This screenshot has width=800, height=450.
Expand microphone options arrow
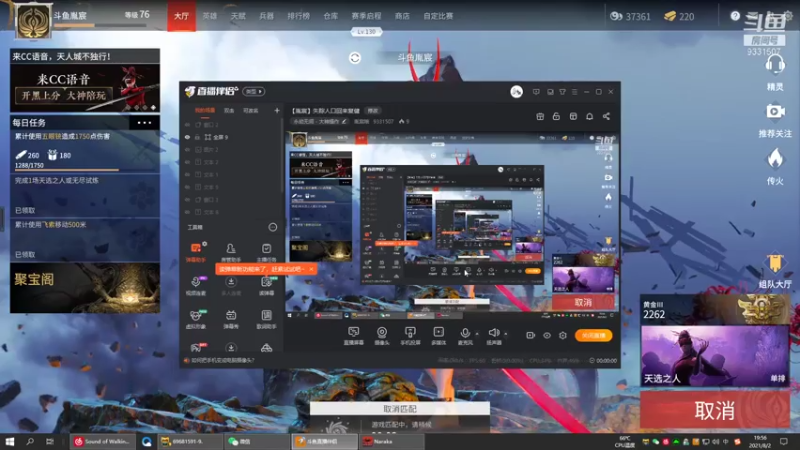(477, 333)
